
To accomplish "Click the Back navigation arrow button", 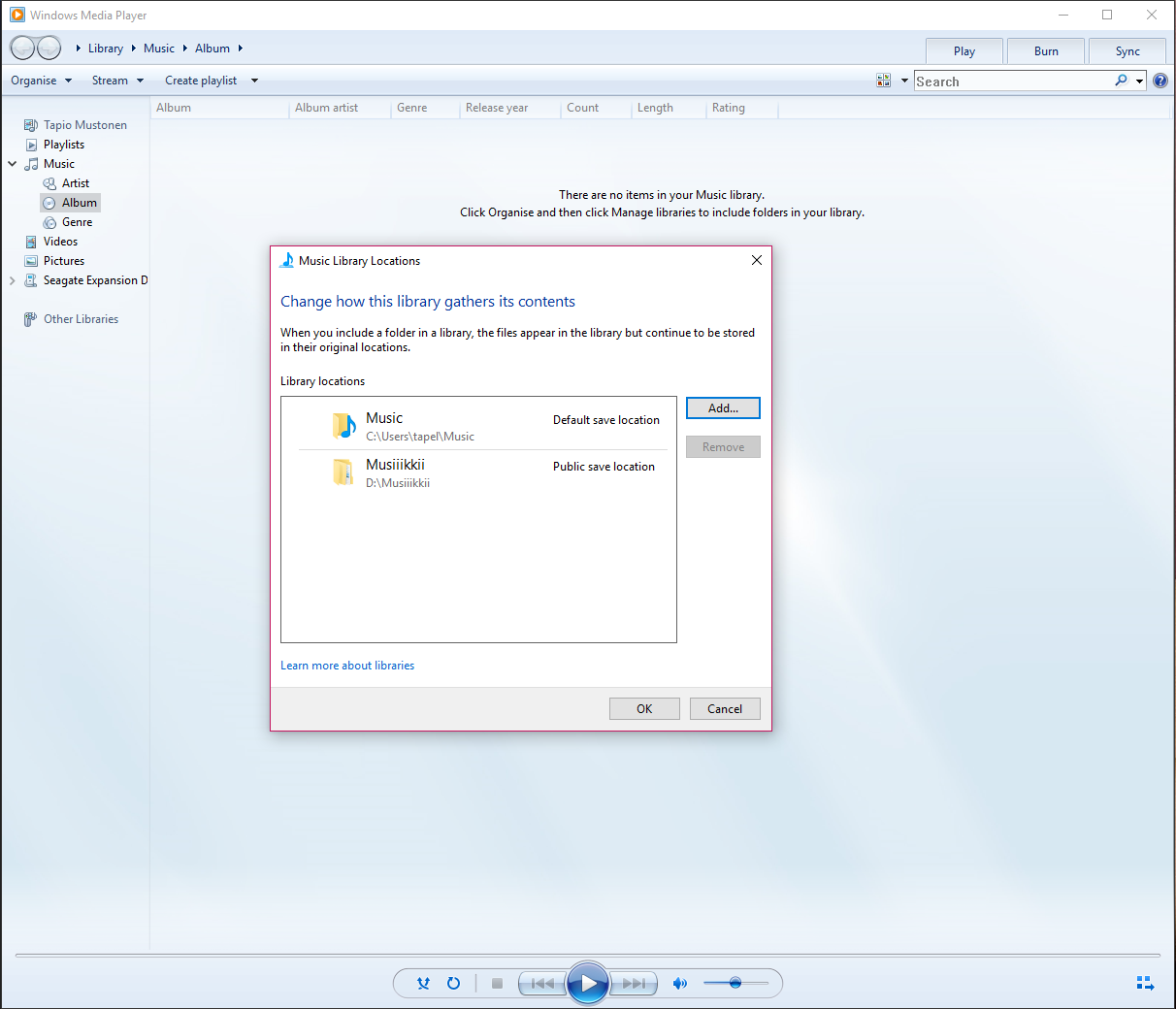I will click(22, 48).
